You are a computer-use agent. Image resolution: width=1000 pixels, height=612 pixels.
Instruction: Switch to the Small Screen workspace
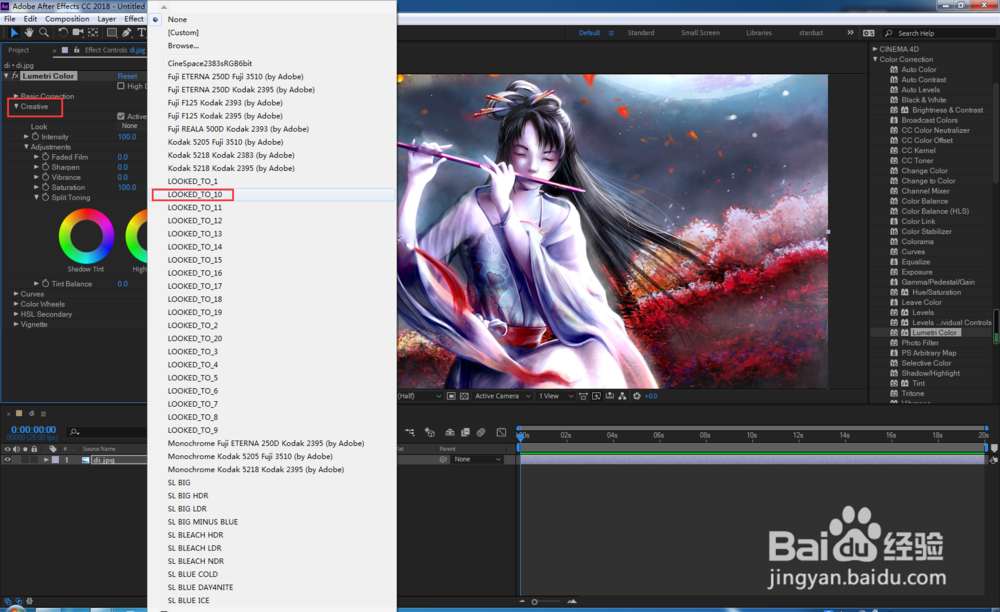tap(700, 33)
